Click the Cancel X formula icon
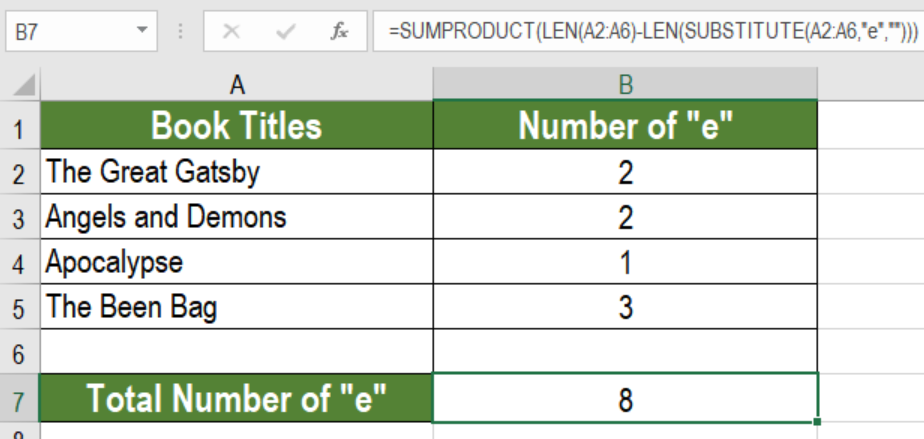The height and width of the screenshot is (439, 924). (x=232, y=31)
